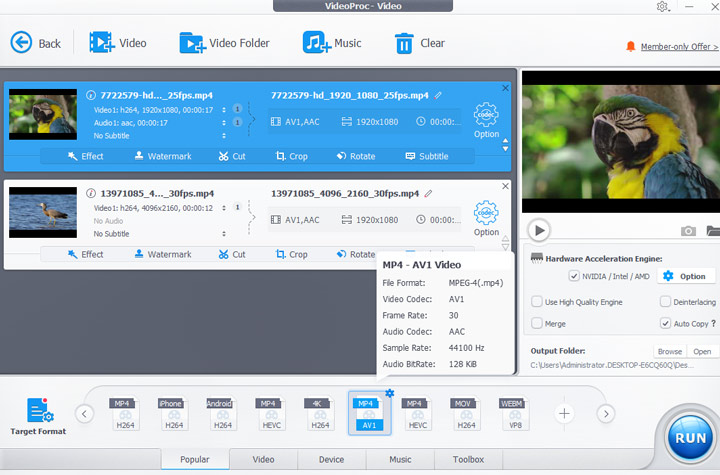Open Effect for the parrot video
The width and height of the screenshot is (720, 475).
click(x=86, y=156)
